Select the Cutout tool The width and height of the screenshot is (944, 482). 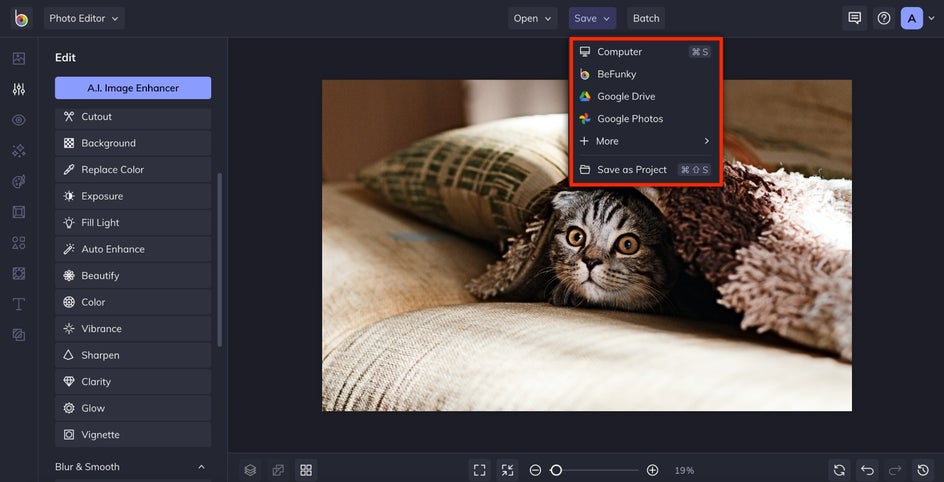(x=133, y=118)
